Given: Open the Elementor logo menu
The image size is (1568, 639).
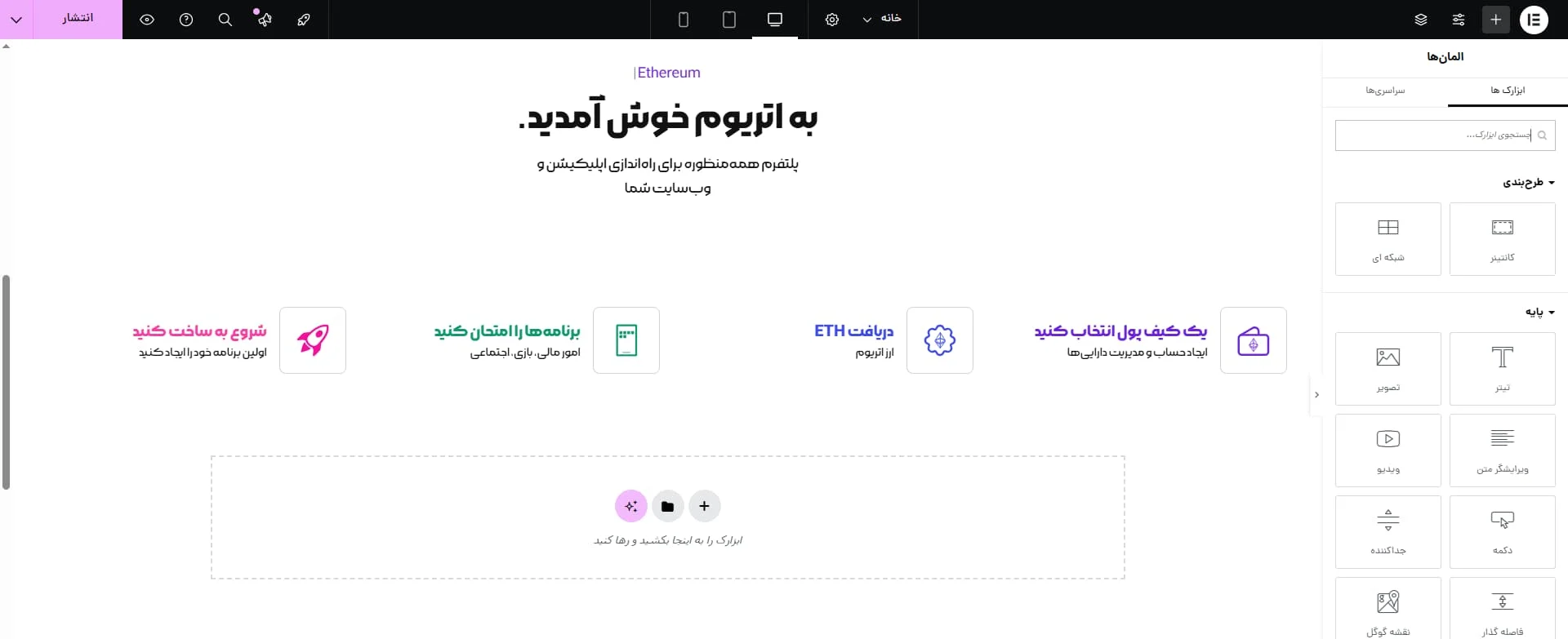Looking at the screenshot, I should click(x=1534, y=20).
